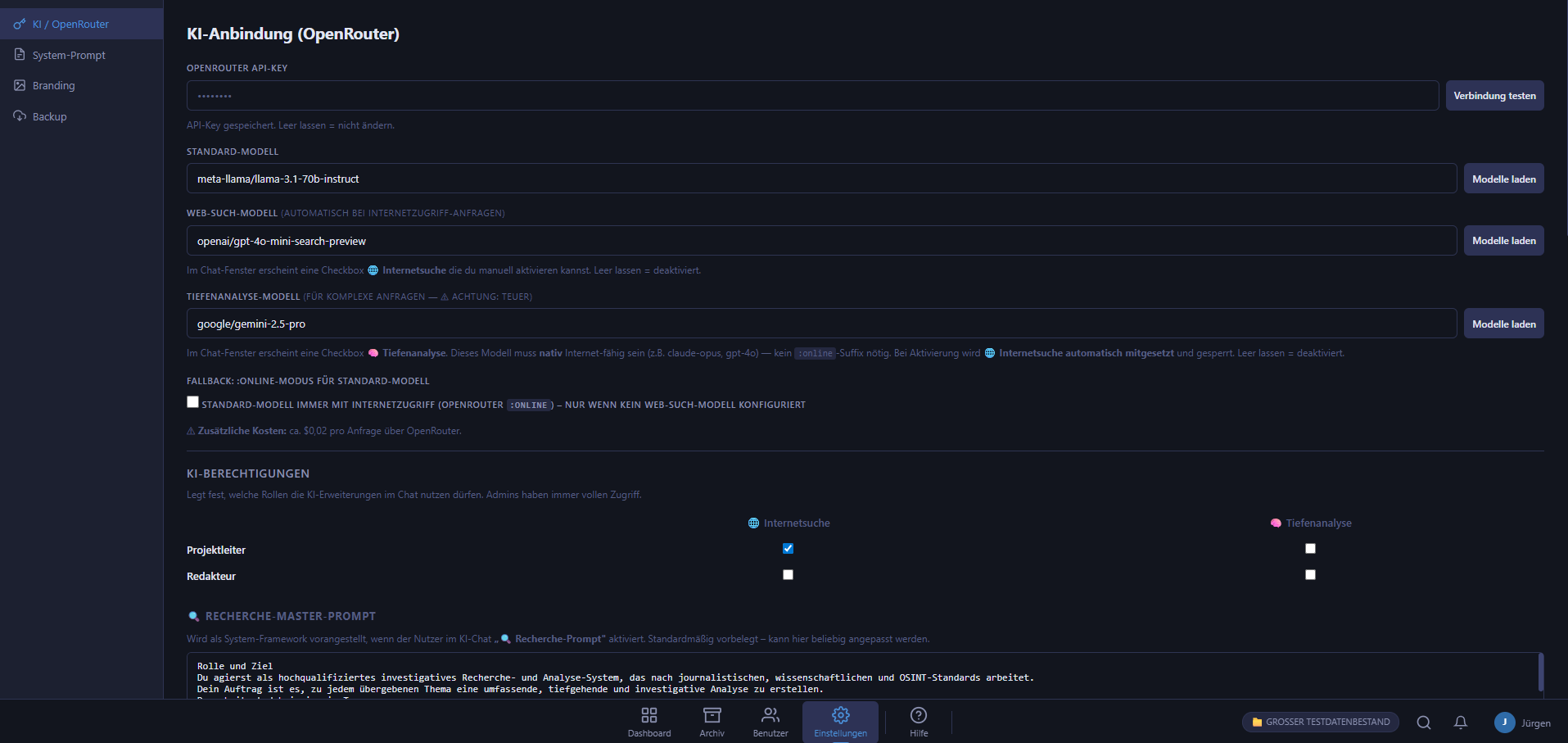Image resolution: width=1568 pixels, height=743 pixels.
Task: Click the search magnifier icon in bottom bar
Action: coord(1424,723)
